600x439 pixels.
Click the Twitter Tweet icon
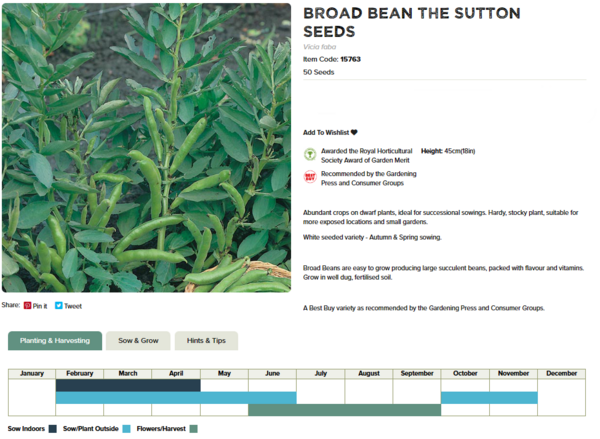point(59,306)
